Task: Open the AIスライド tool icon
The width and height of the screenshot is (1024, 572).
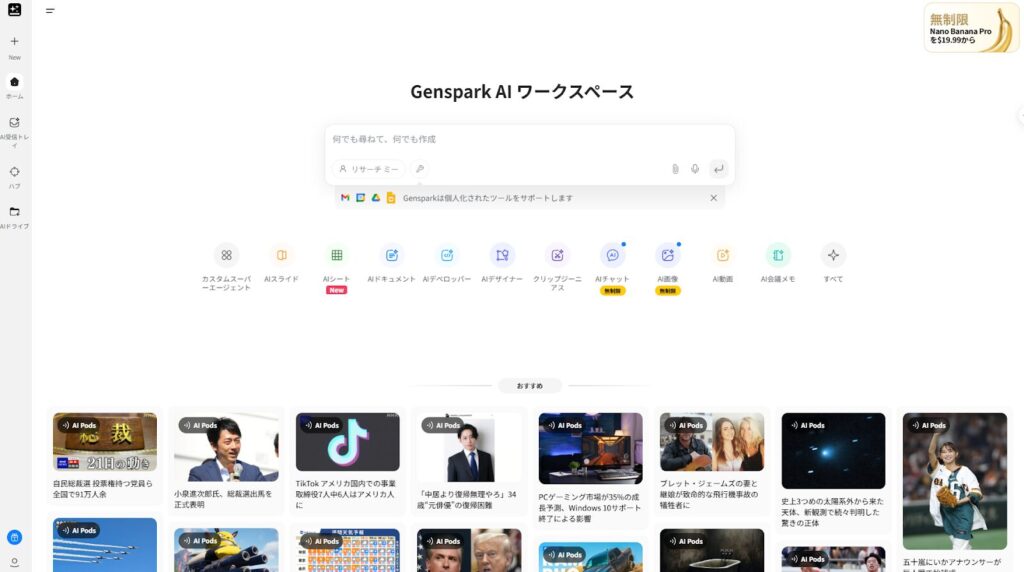Action: point(281,256)
